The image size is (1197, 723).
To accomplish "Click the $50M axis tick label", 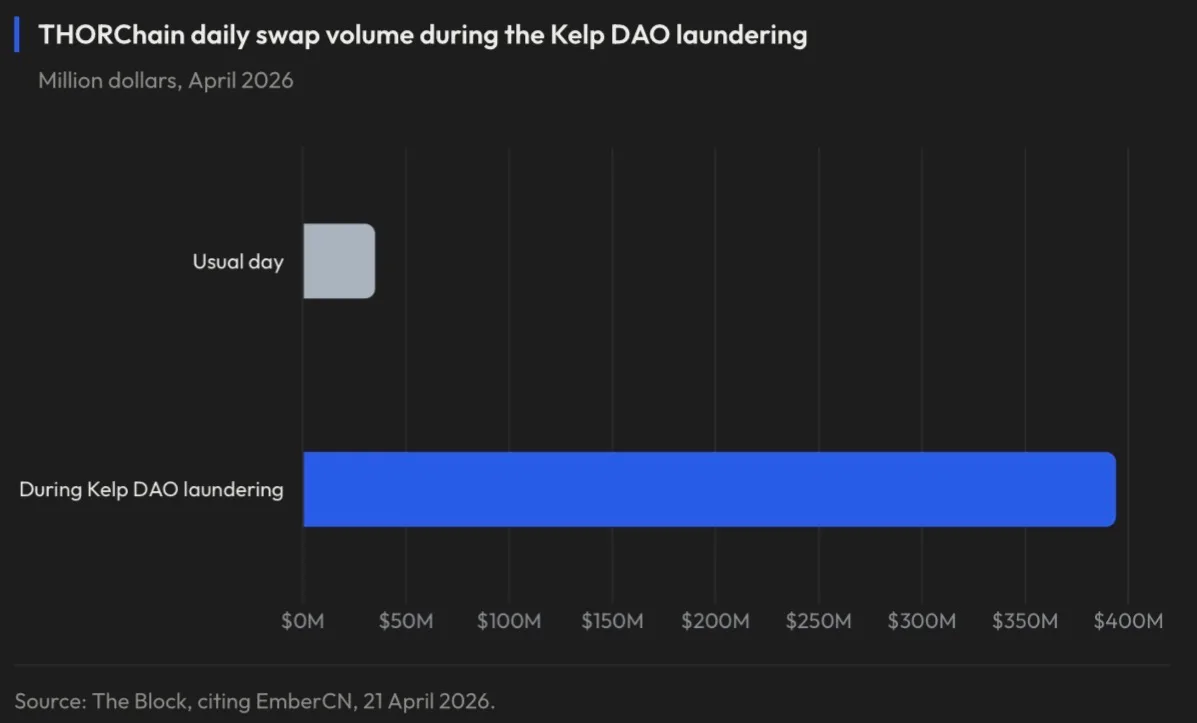I will [406, 621].
